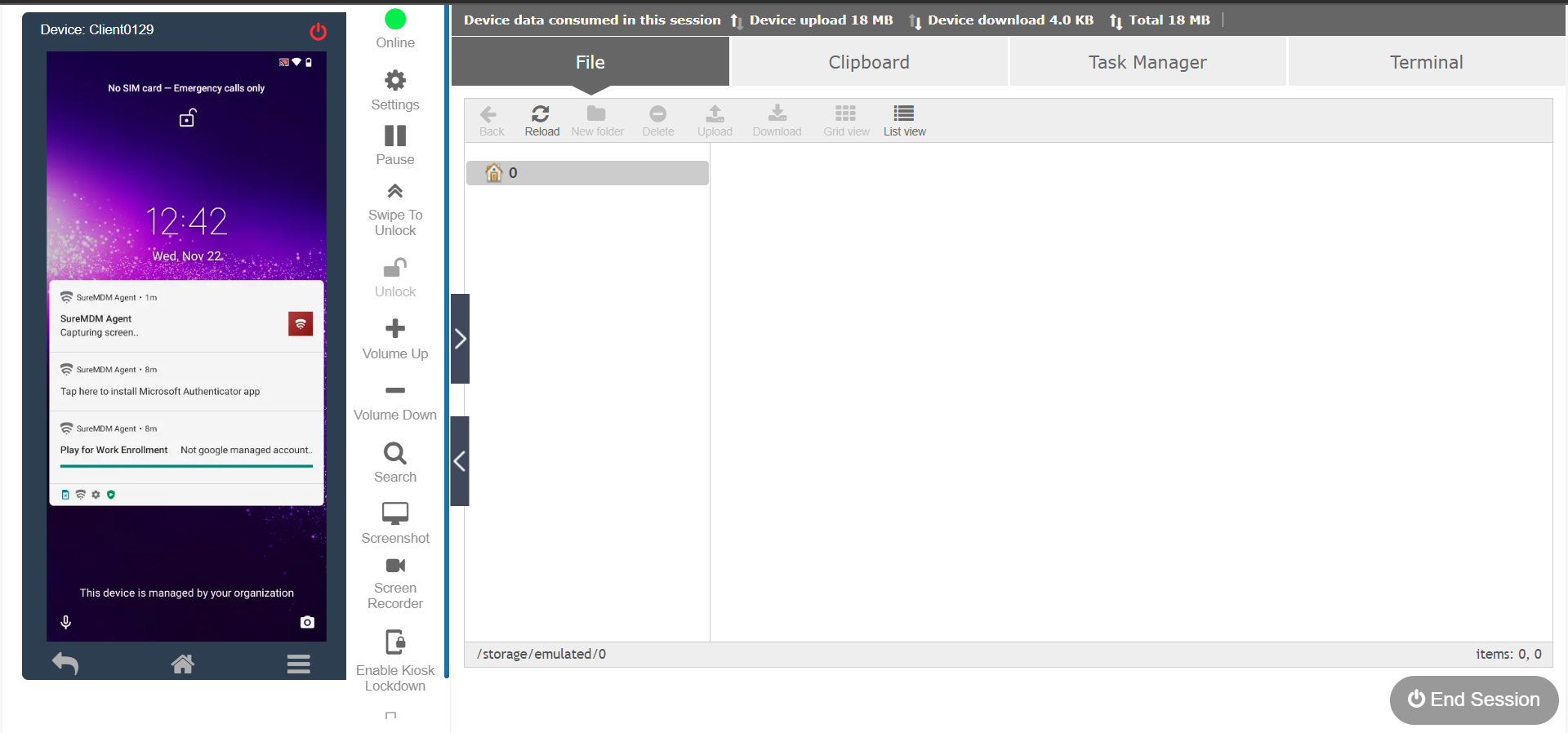Click the End Session button
1568x733 pixels.
[x=1474, y=700]
